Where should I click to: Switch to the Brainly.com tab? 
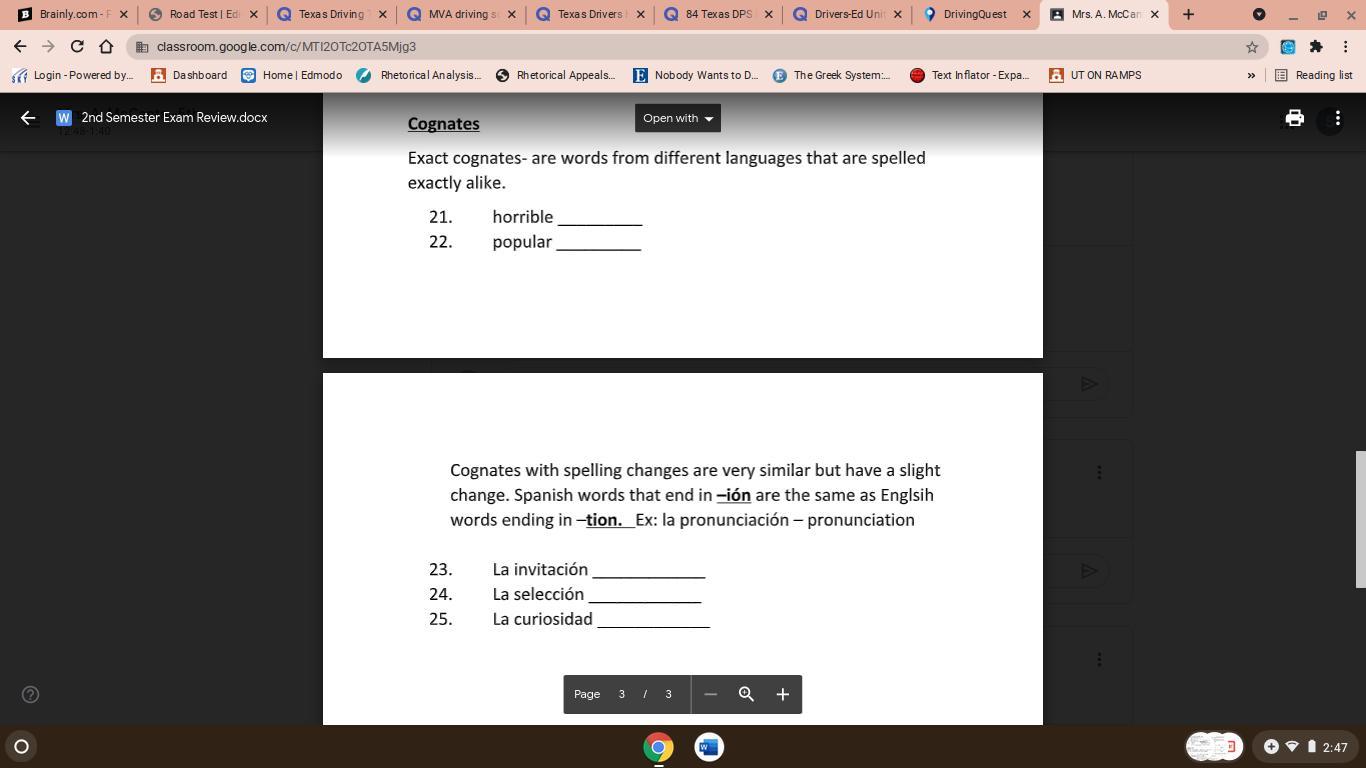(x=73, y=14)
